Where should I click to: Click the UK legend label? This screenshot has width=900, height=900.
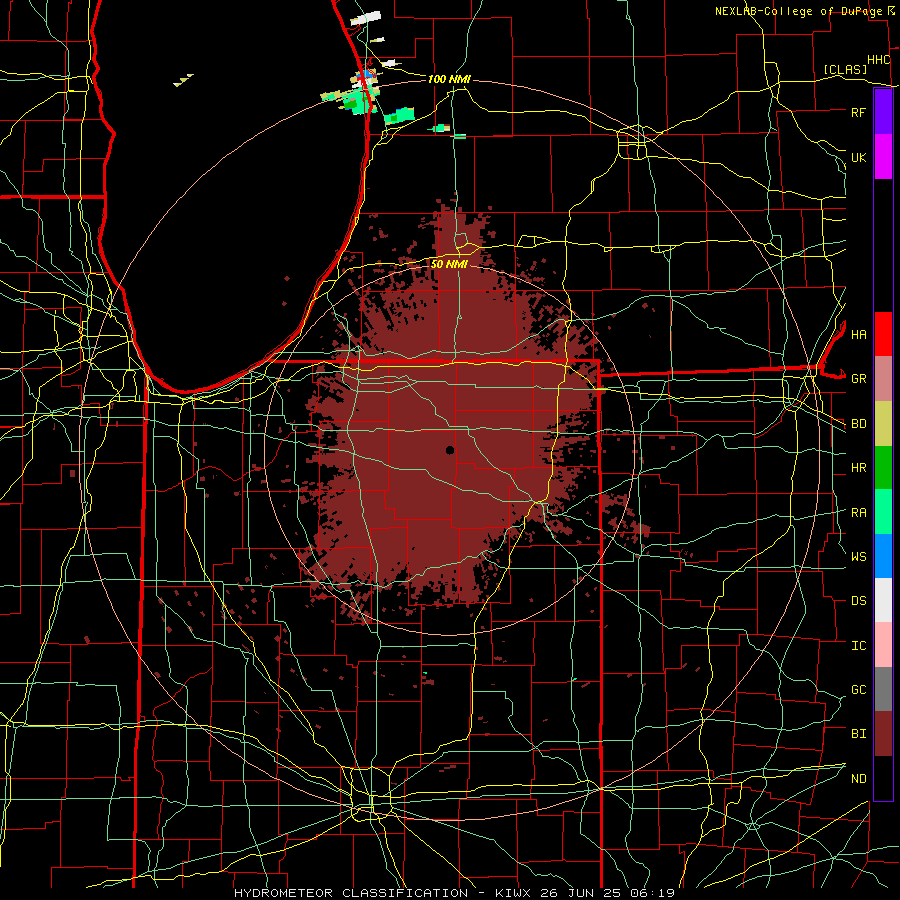[858, 157]
